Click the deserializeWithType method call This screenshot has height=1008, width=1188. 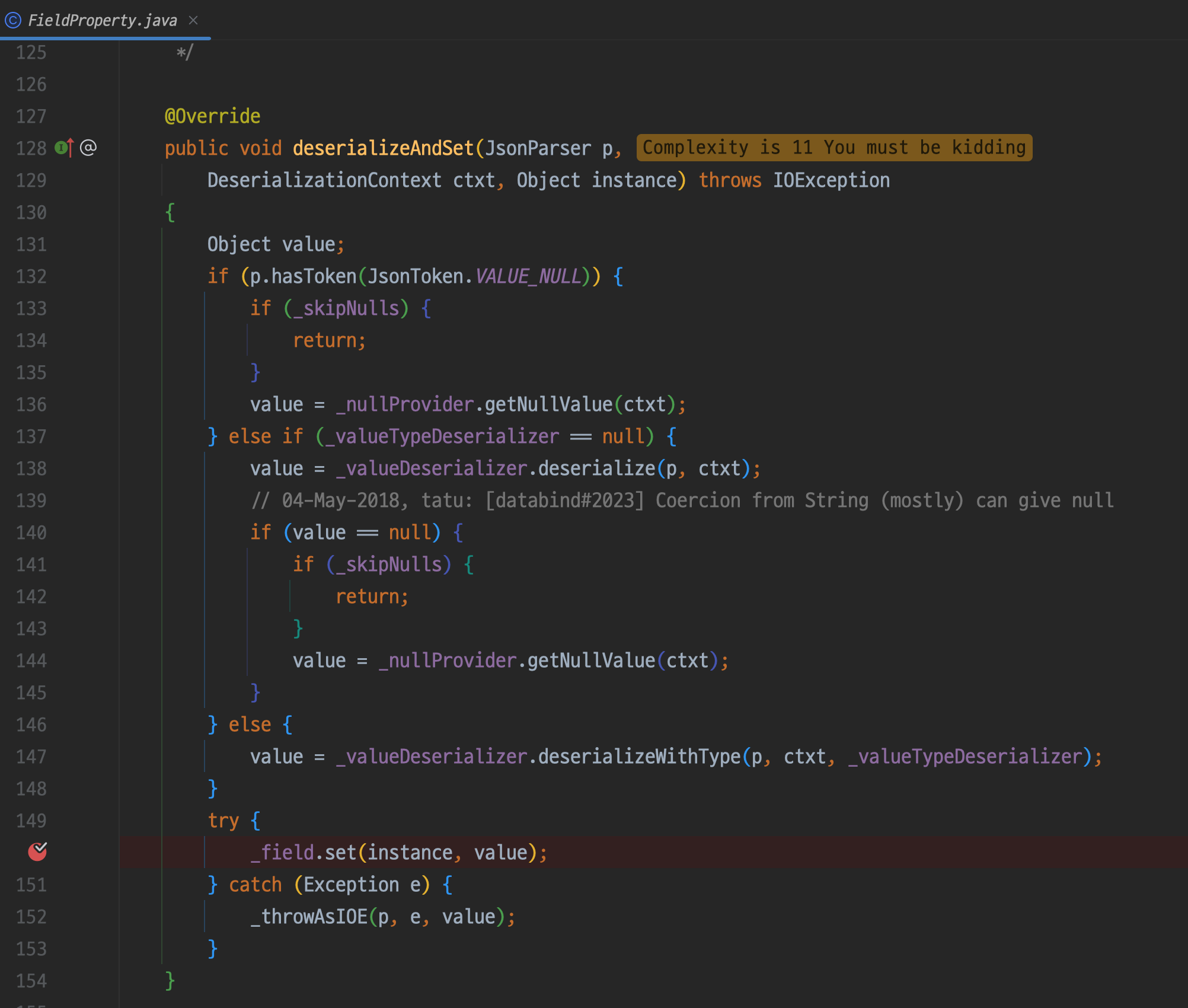coord(639,757)
